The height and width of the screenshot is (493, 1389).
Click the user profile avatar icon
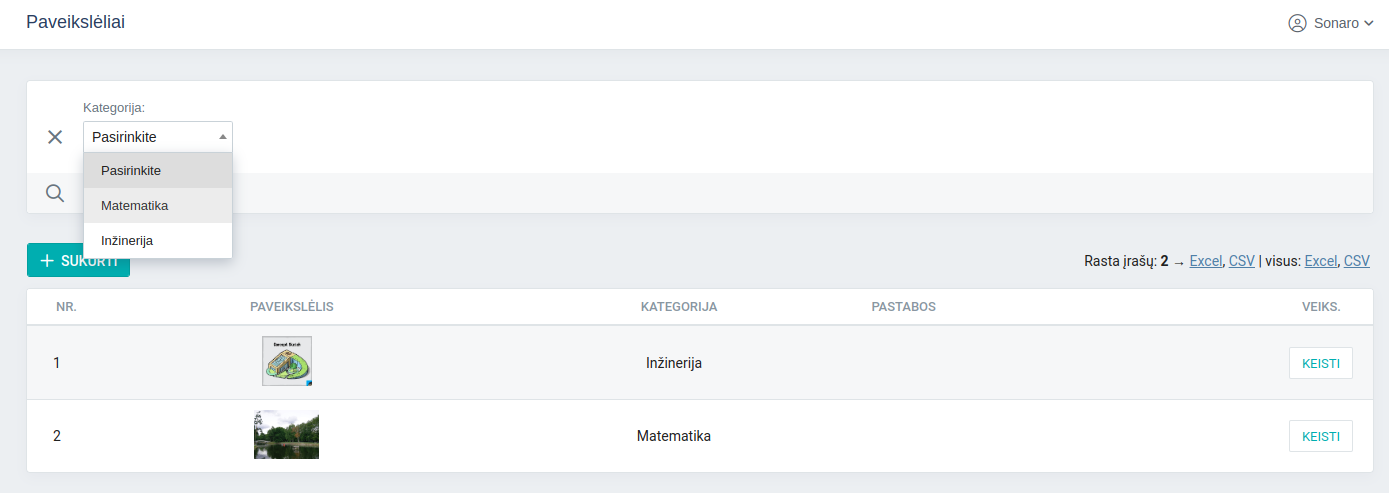1297,23
